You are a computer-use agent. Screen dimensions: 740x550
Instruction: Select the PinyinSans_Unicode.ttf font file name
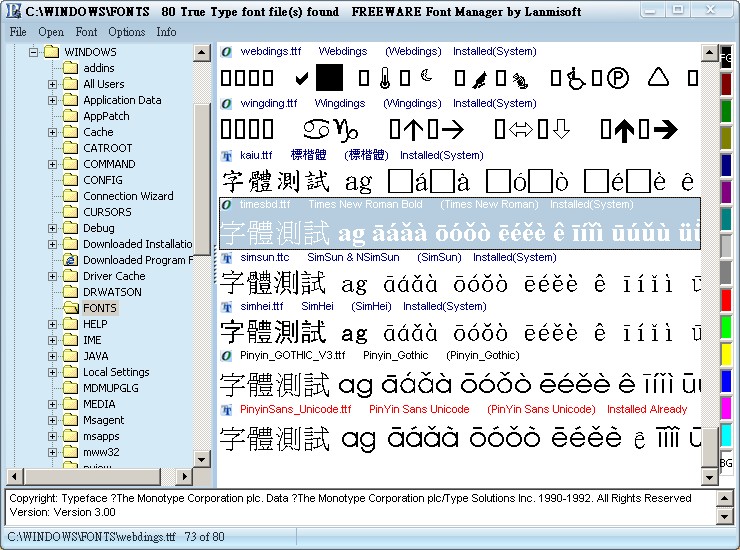coord(295,409)
